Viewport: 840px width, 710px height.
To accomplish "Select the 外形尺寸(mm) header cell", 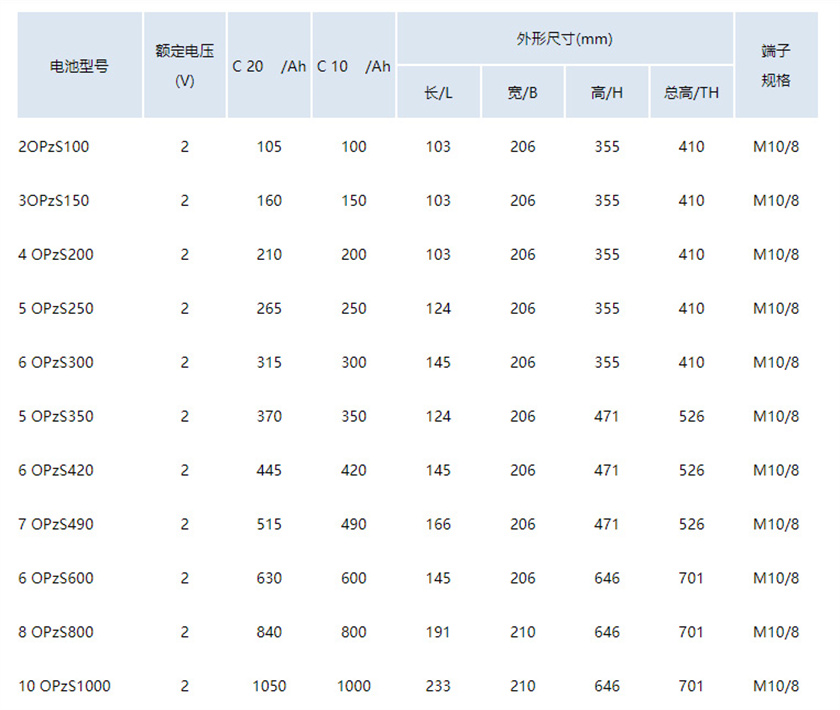I will pyautogui.click(x=565, y=39).
